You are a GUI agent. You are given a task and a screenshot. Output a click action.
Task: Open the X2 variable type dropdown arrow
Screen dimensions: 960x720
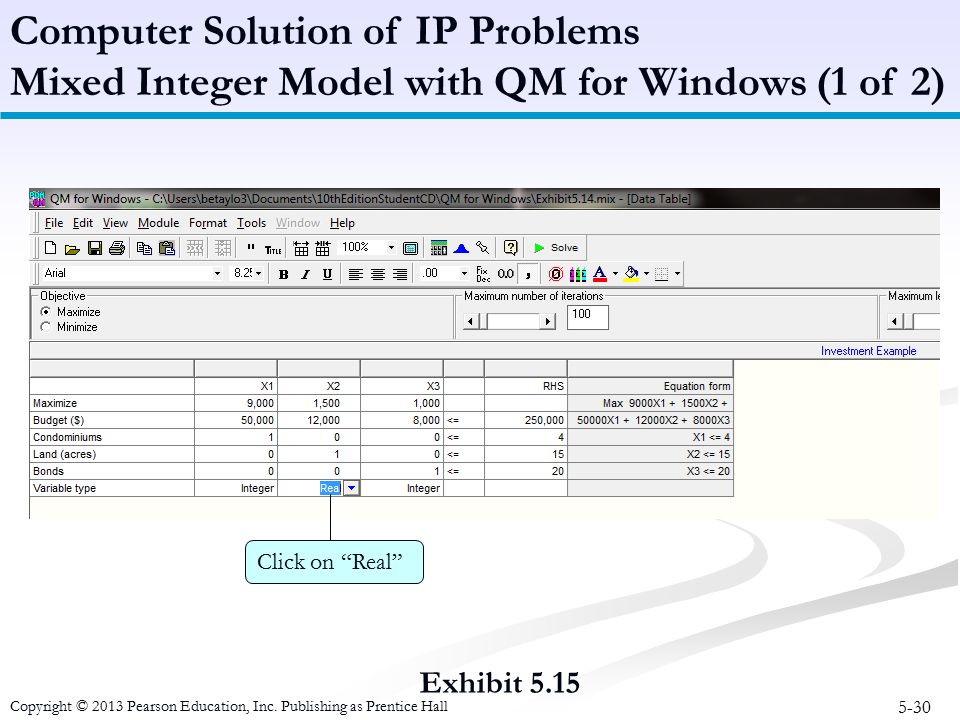351,488
